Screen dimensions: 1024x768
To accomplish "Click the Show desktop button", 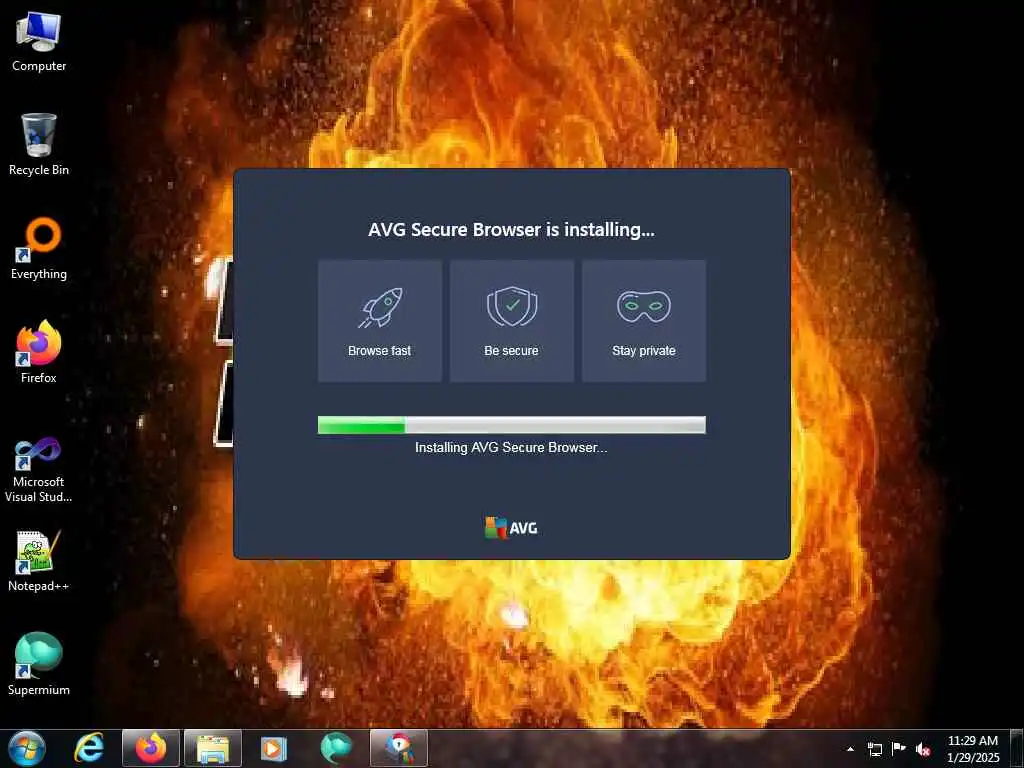I will click(1017, 748).
